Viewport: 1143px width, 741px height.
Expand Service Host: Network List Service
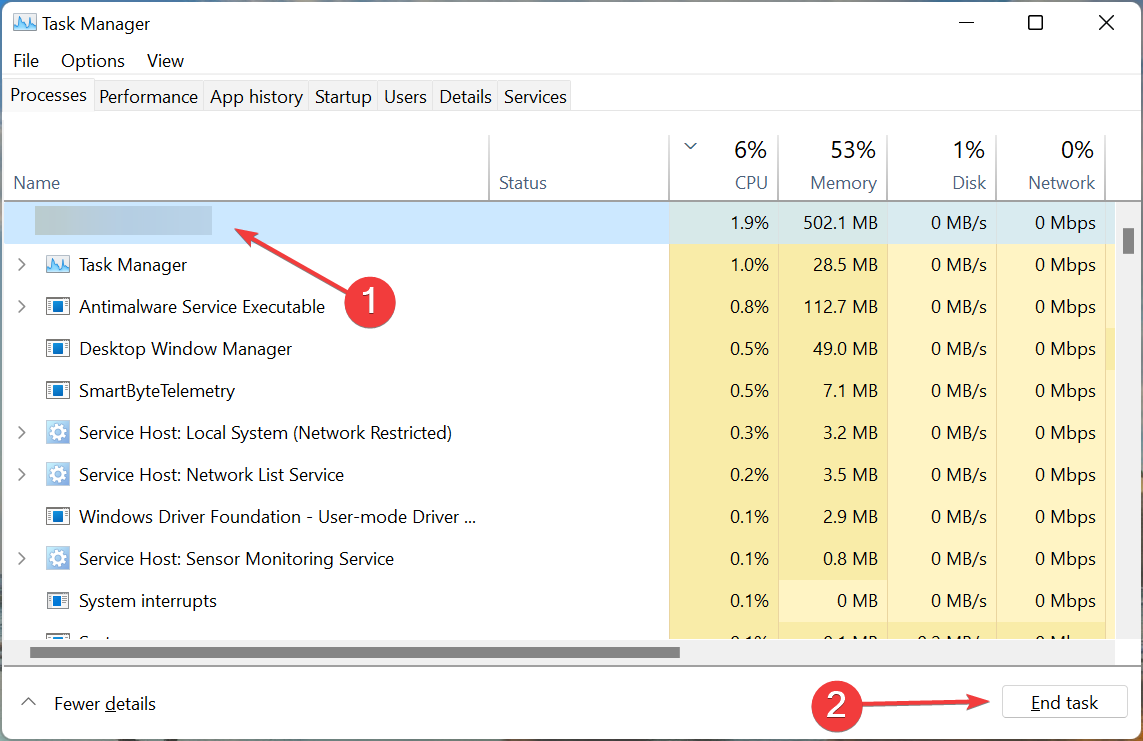click(22, 475)
